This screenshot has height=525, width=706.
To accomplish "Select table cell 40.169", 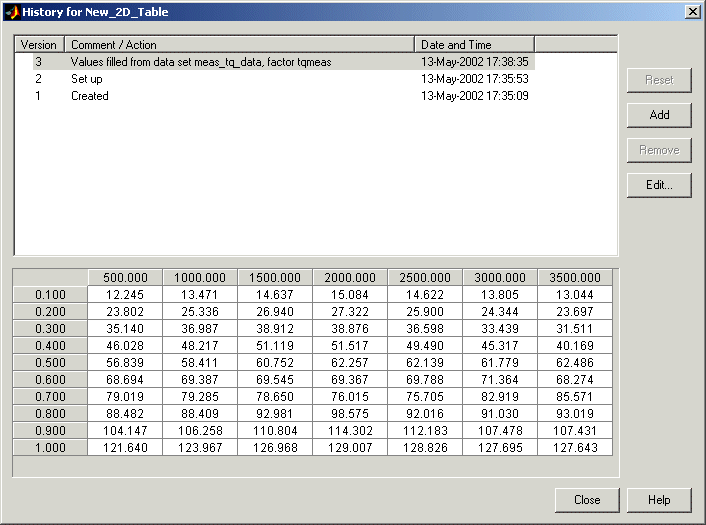I will [x=575, y=345].
